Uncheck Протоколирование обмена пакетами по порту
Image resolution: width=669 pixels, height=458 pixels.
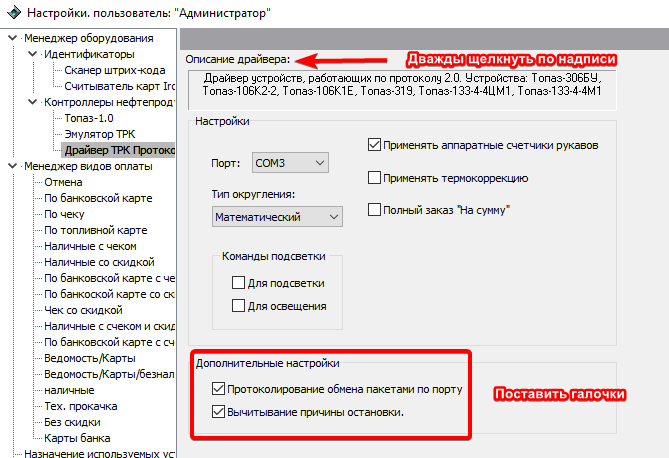point(219,389)
